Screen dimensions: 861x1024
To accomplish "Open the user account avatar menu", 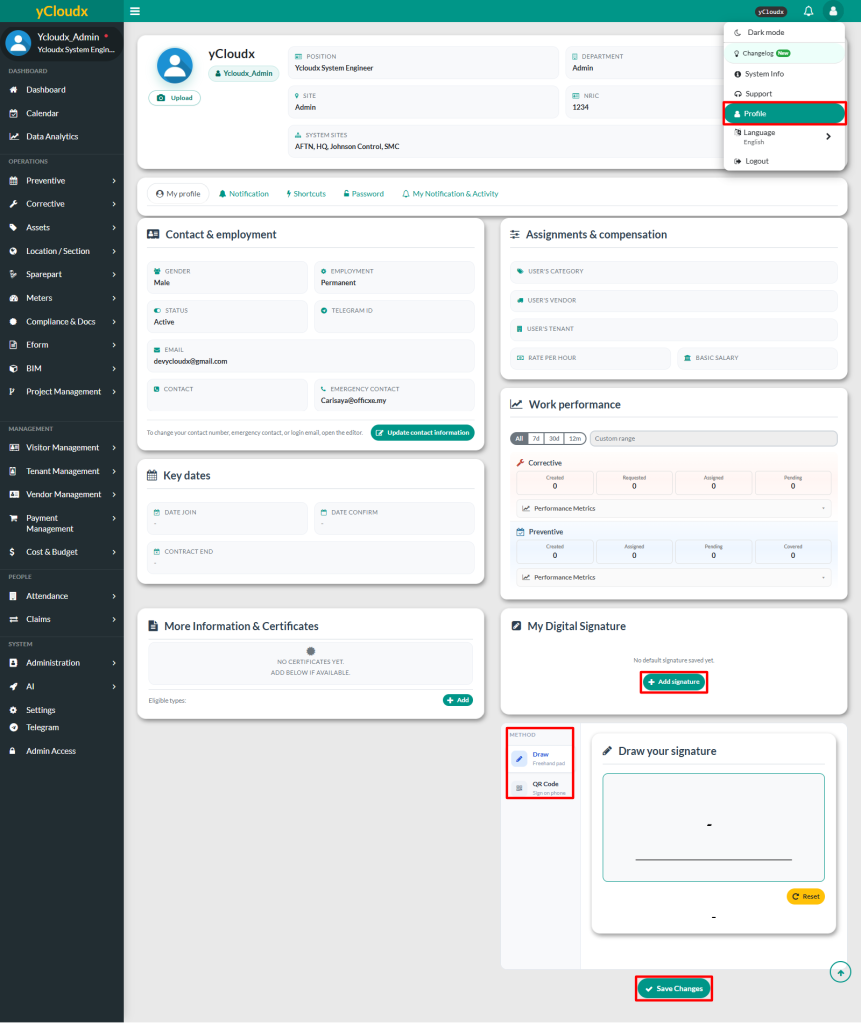I will (x=833, y=11).
